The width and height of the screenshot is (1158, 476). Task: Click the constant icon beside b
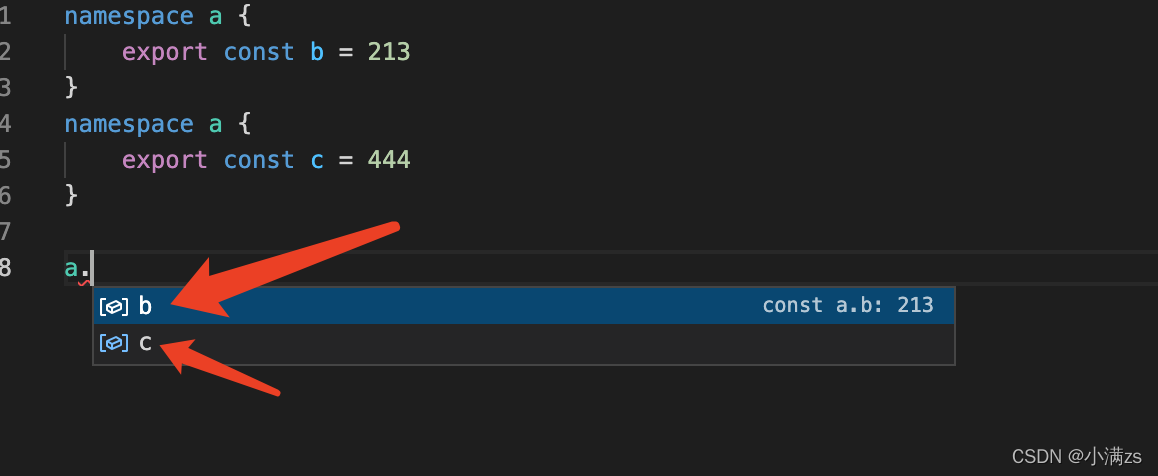click(114, 306)
